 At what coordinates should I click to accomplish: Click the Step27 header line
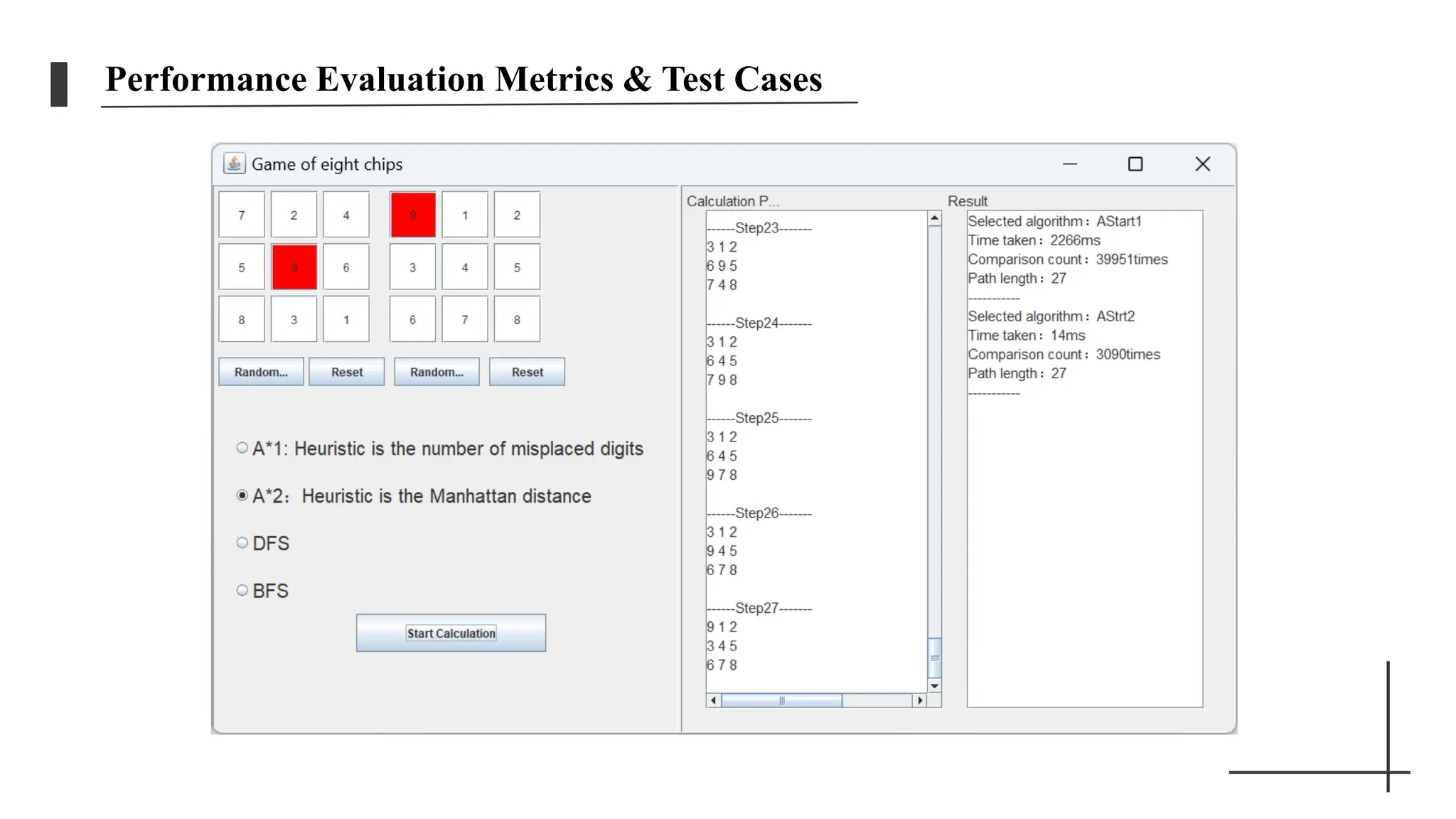(759, 608)
